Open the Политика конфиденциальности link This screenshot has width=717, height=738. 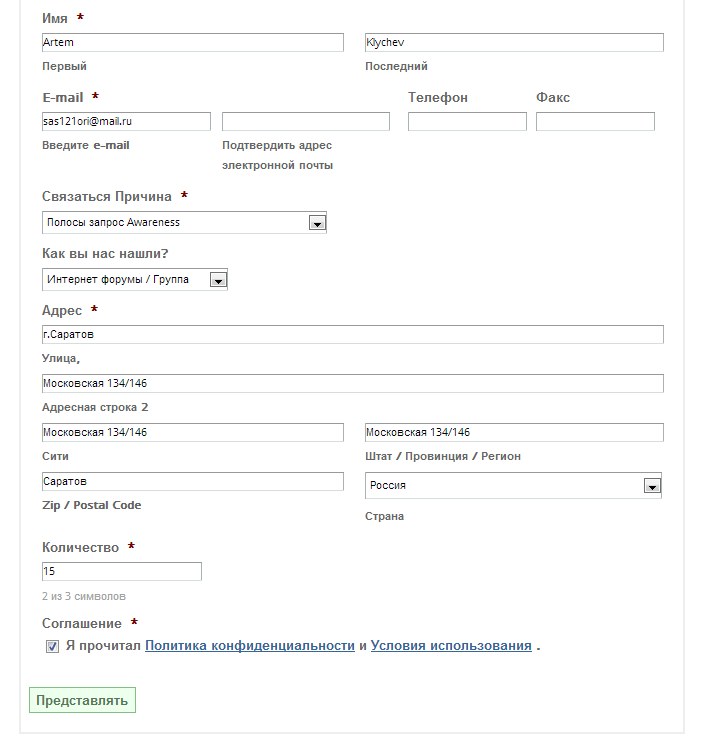click(x=250, y=646)
